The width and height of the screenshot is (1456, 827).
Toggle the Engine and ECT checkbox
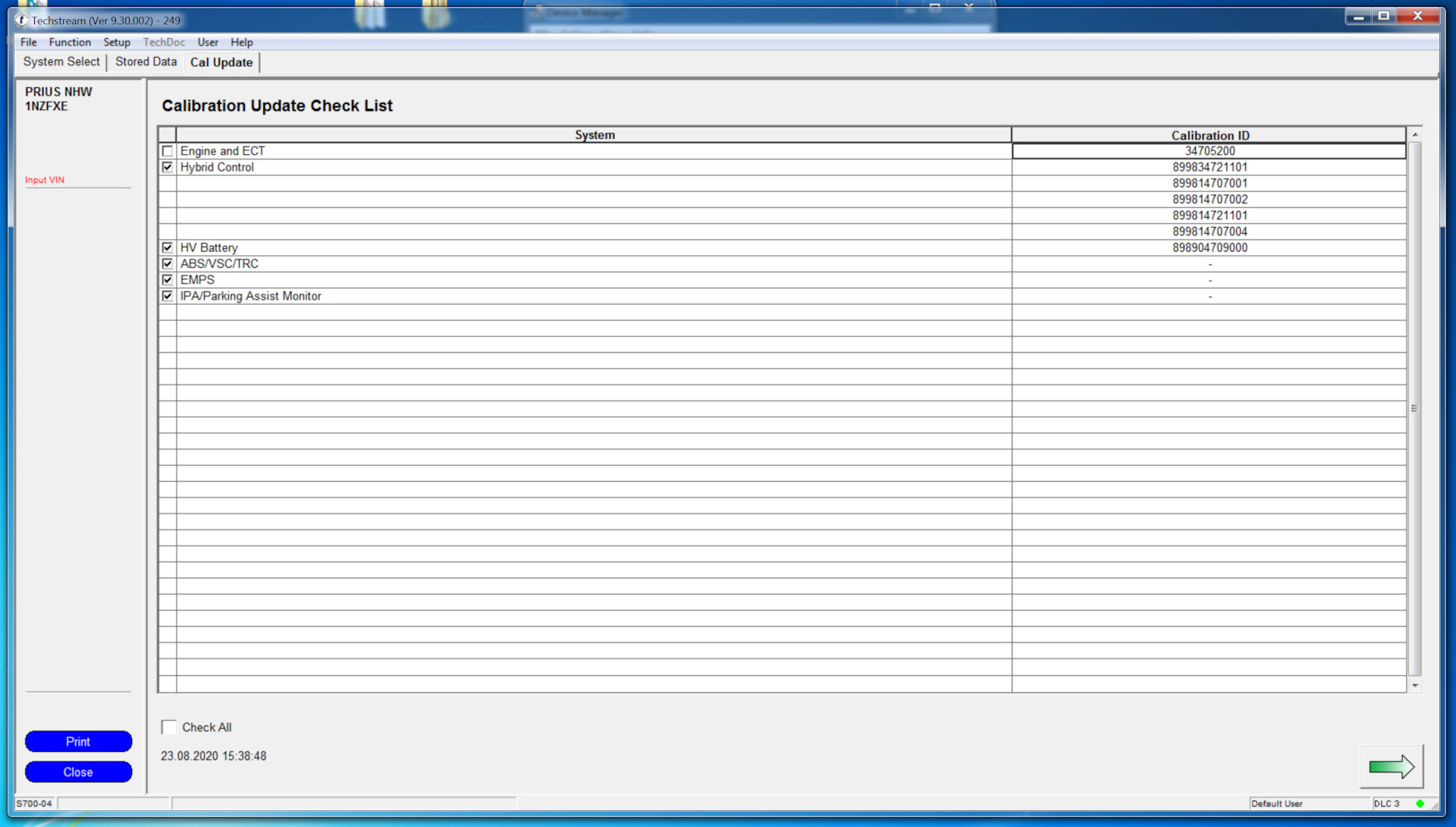point(168,151)
